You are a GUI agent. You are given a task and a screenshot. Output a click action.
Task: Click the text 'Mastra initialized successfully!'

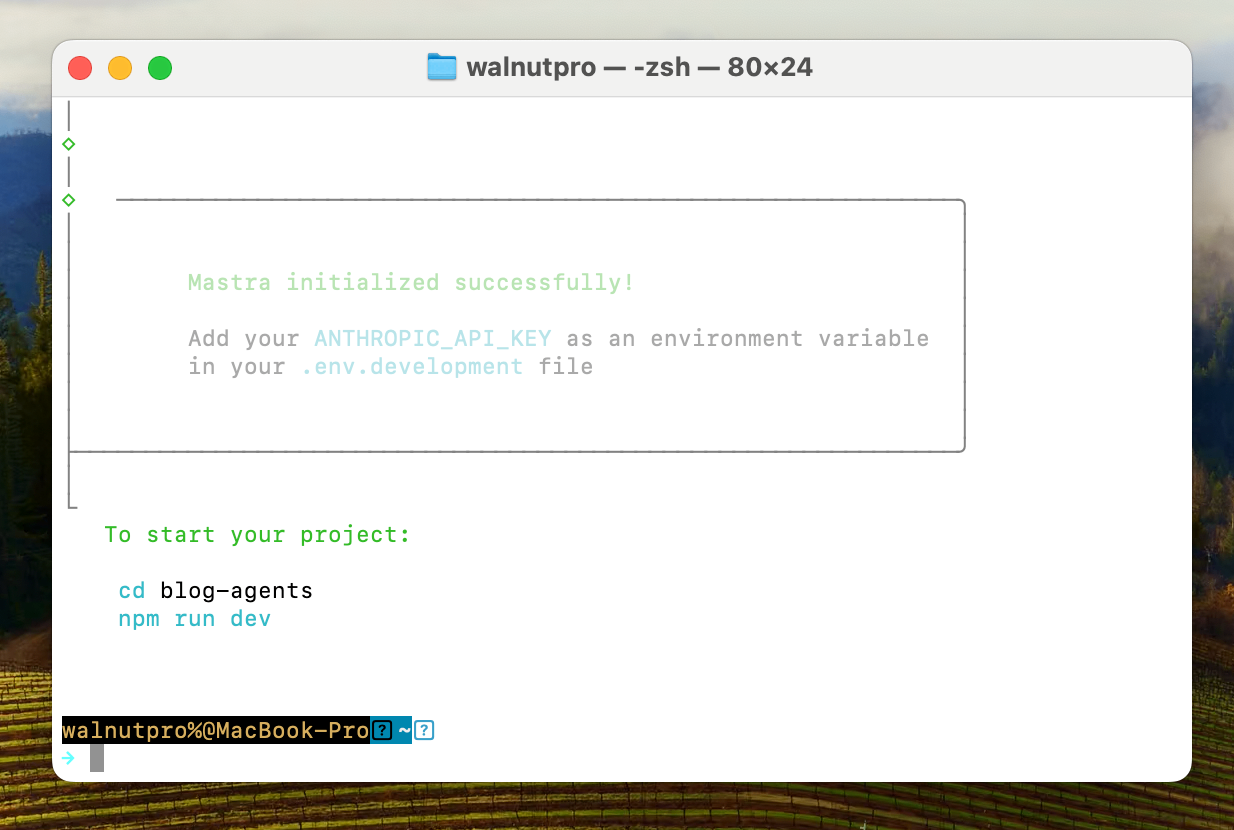pos(411,283)
